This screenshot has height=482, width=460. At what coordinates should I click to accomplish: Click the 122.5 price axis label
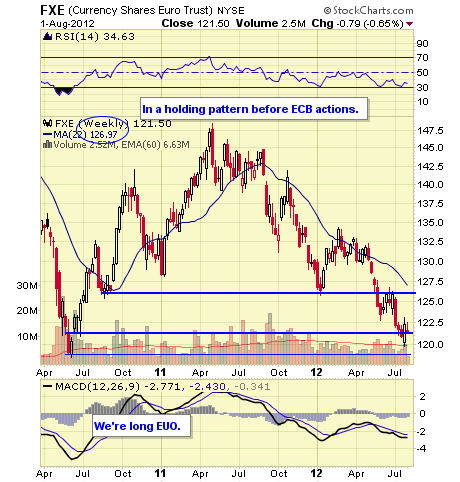pyautogui.click(x=430, y=322)
